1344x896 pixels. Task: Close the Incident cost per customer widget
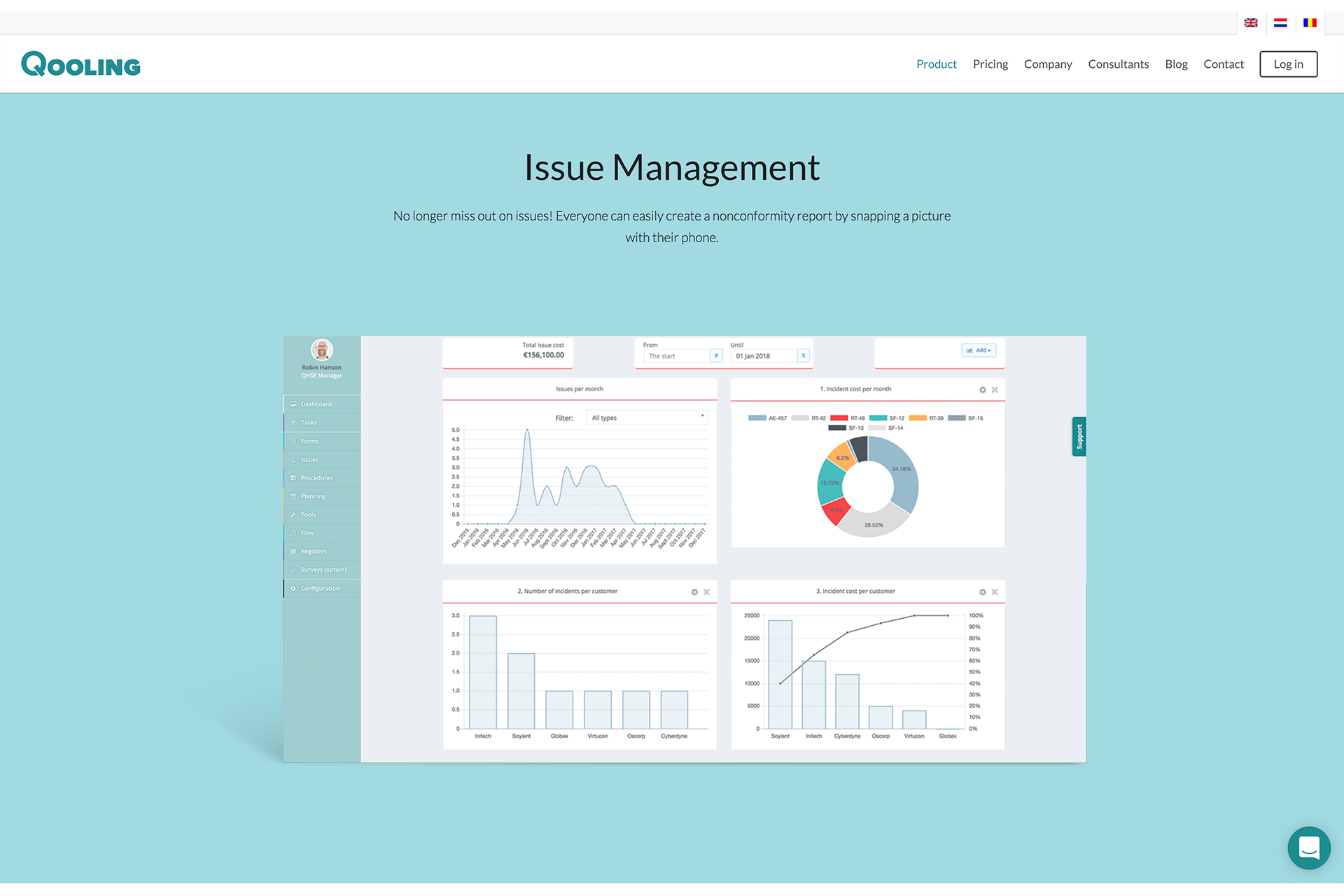[x=995, y=592]
